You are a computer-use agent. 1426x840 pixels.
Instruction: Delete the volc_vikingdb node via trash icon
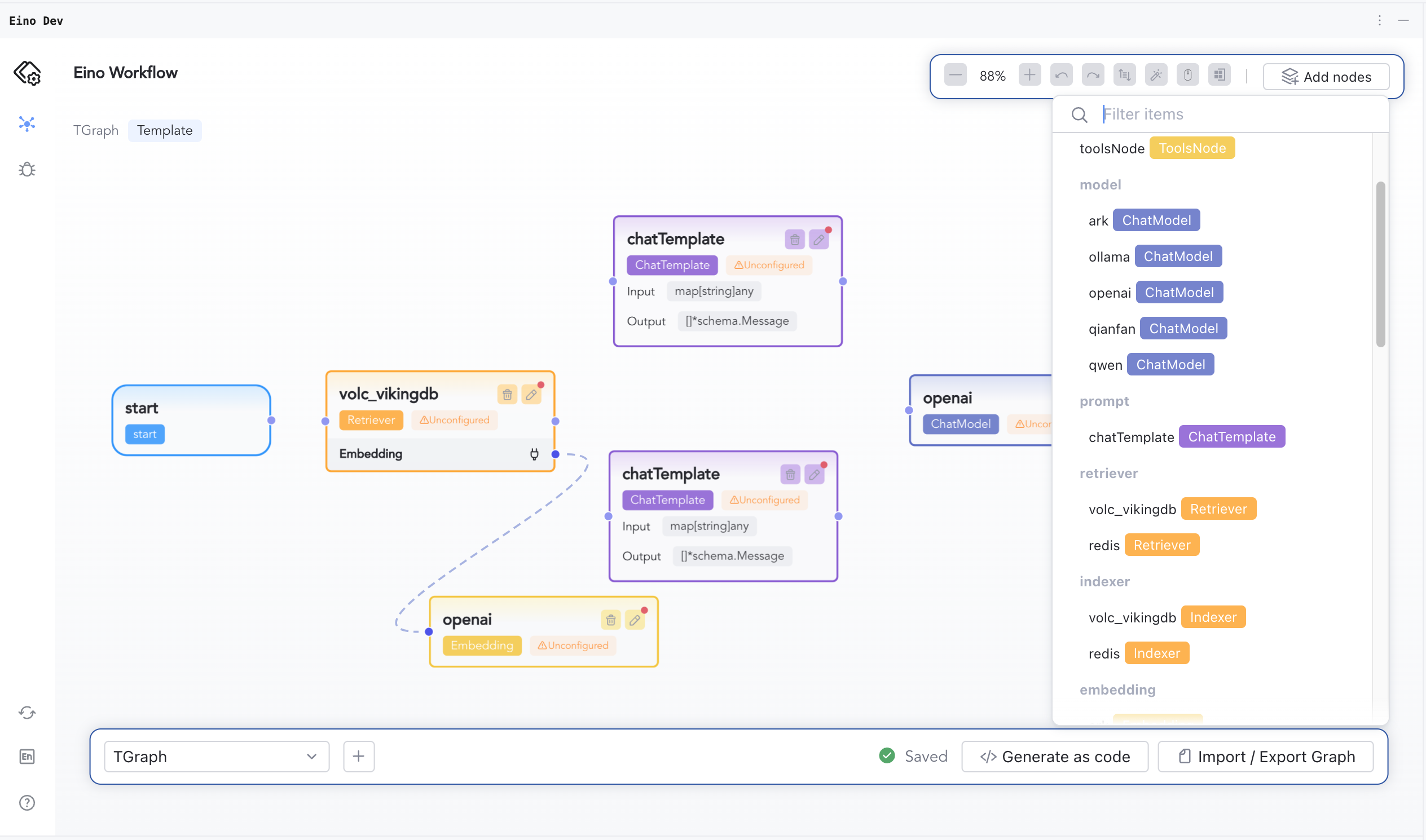pyautogui.click(x=507, y=395)
